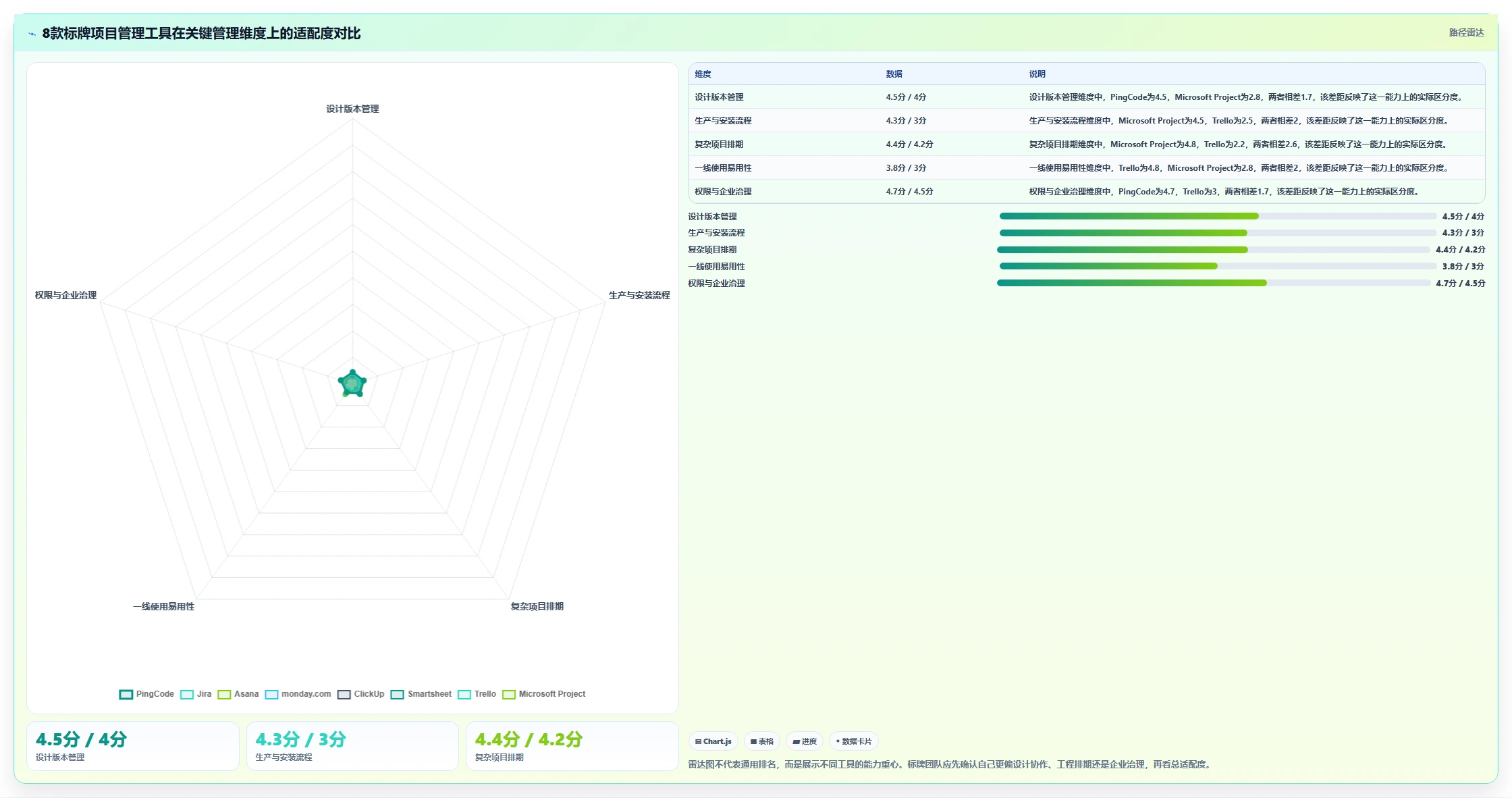Image resolution: width=1512 pixels, height=798 pixels.
Task: Click the 维度 column header
Action: click(703, 74)
